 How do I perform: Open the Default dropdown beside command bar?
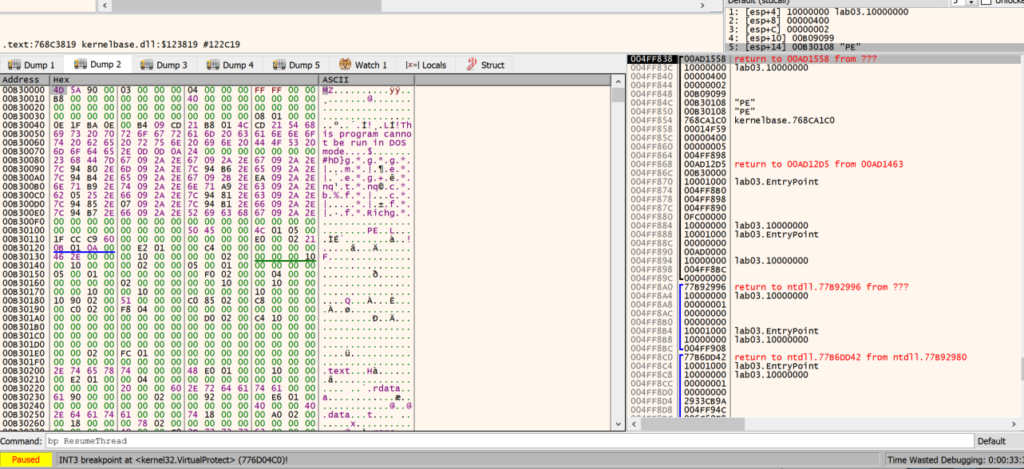pos(999,441)
